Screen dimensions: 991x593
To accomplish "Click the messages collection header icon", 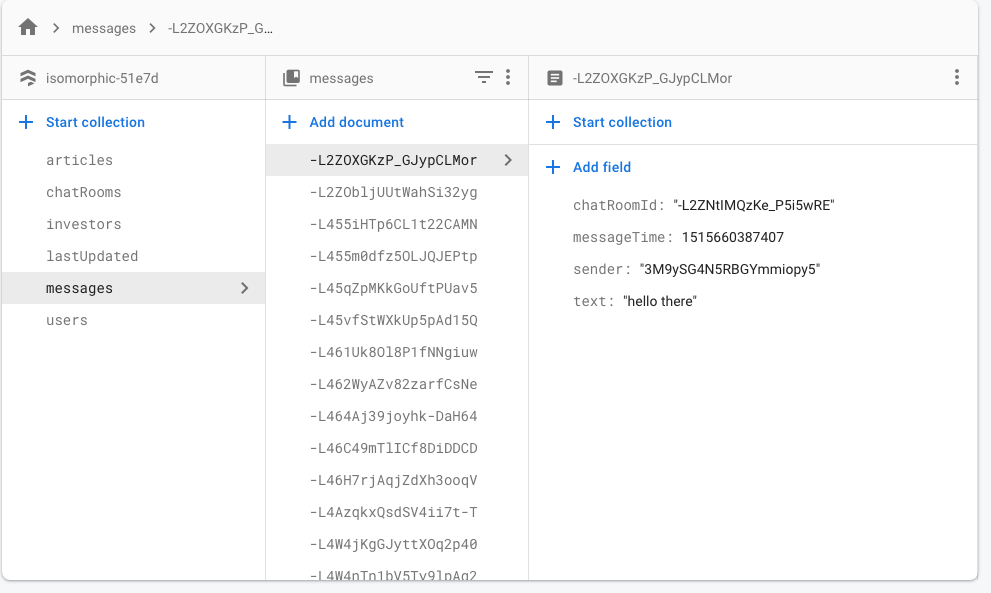I will point(291,78).
